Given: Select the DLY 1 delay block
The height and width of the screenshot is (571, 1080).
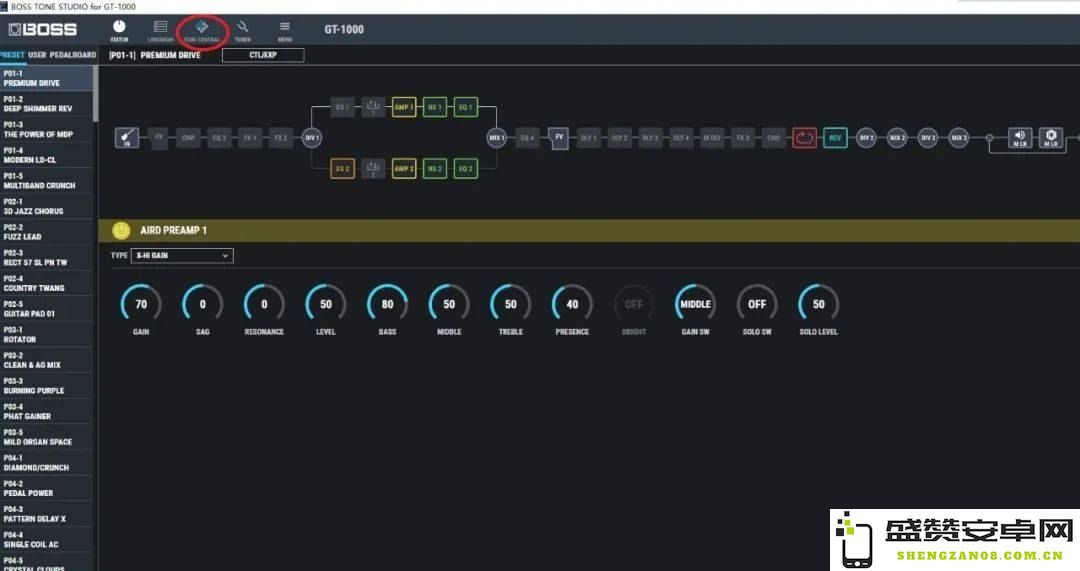Looking at the screenshot, I should pyautogui.click(x=589, y=138).
